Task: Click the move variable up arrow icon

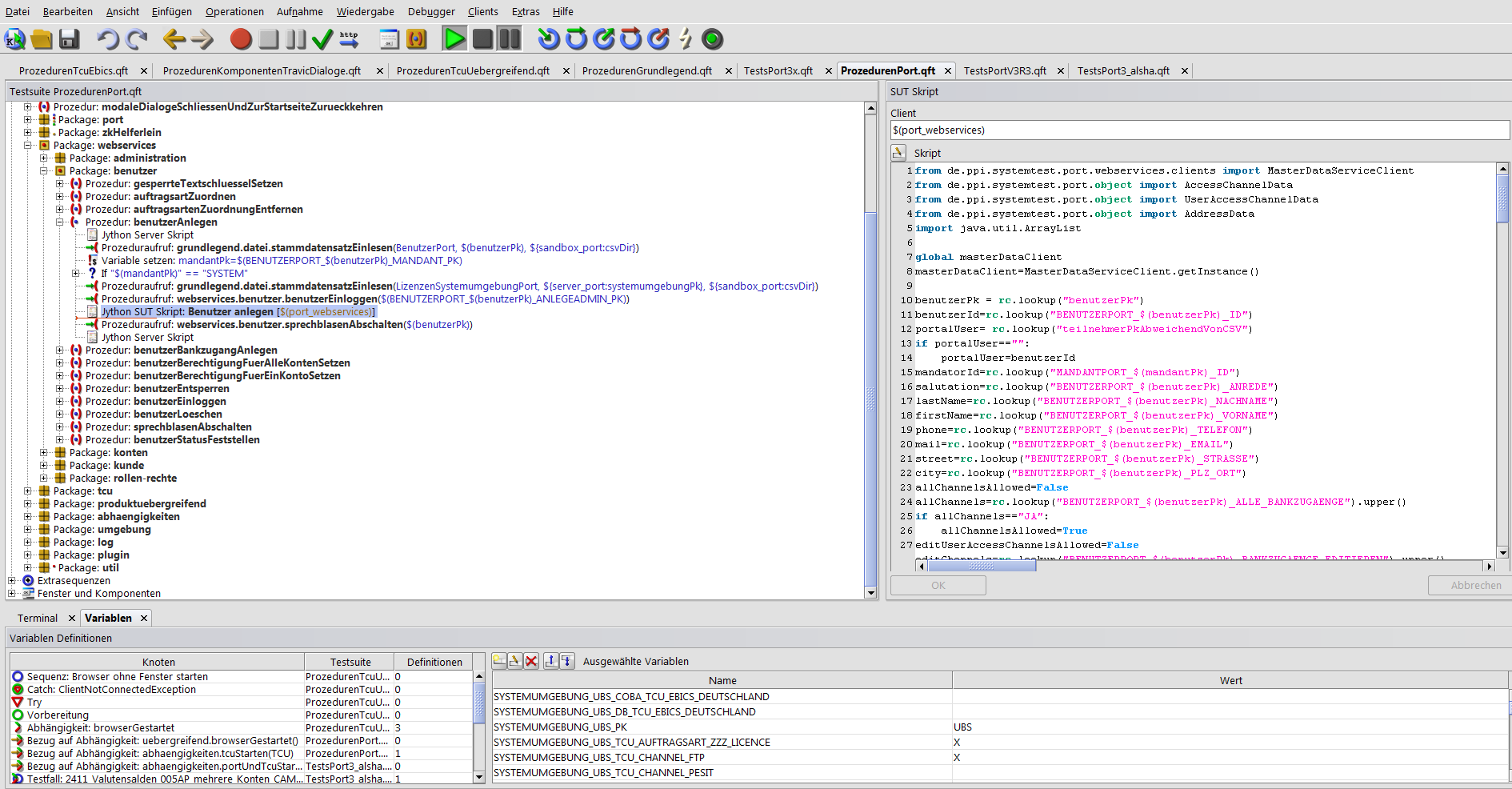Action: pos(550,661)
